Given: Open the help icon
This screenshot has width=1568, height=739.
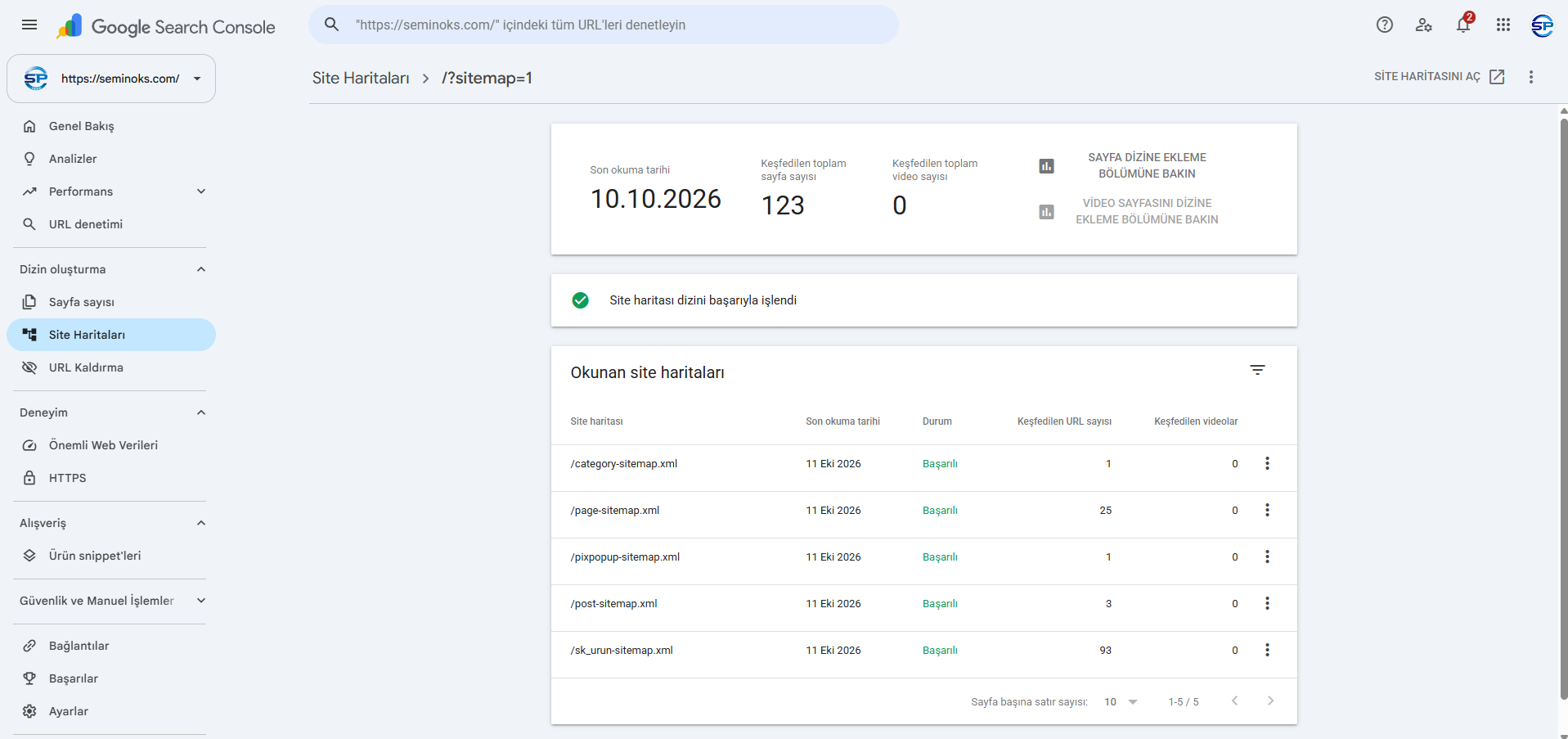Looking at the screenshot, I should (1385, 25).
